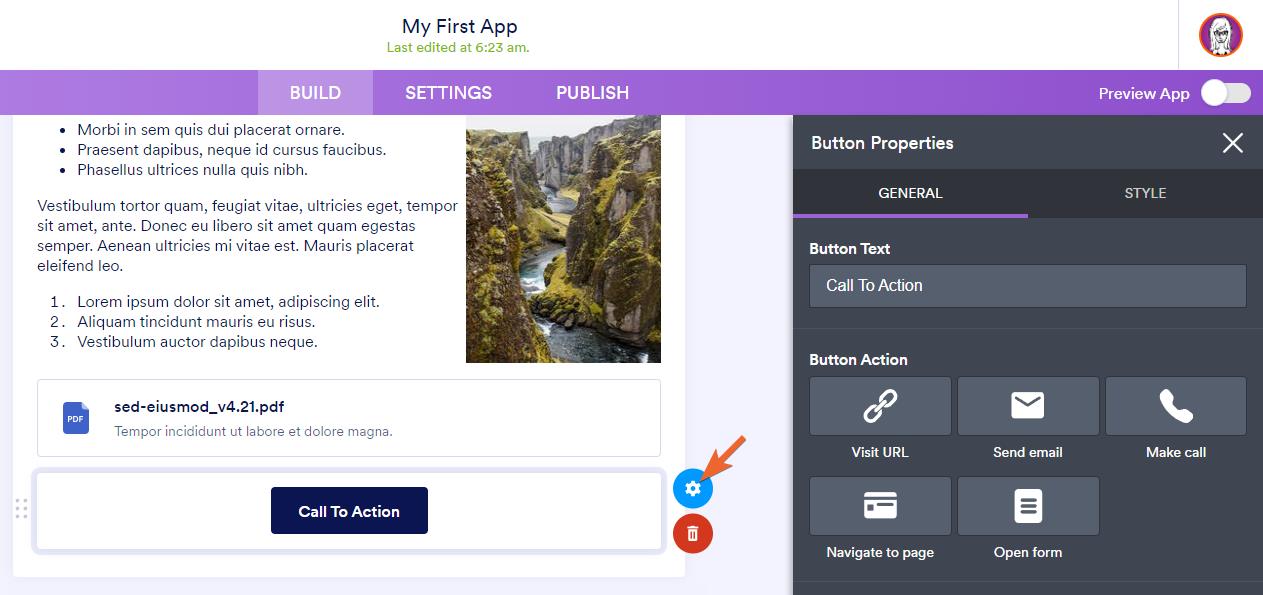Enable the Preview App toggle
The height and width of the screenshot is (595, 1263).
coord(1224,92)
